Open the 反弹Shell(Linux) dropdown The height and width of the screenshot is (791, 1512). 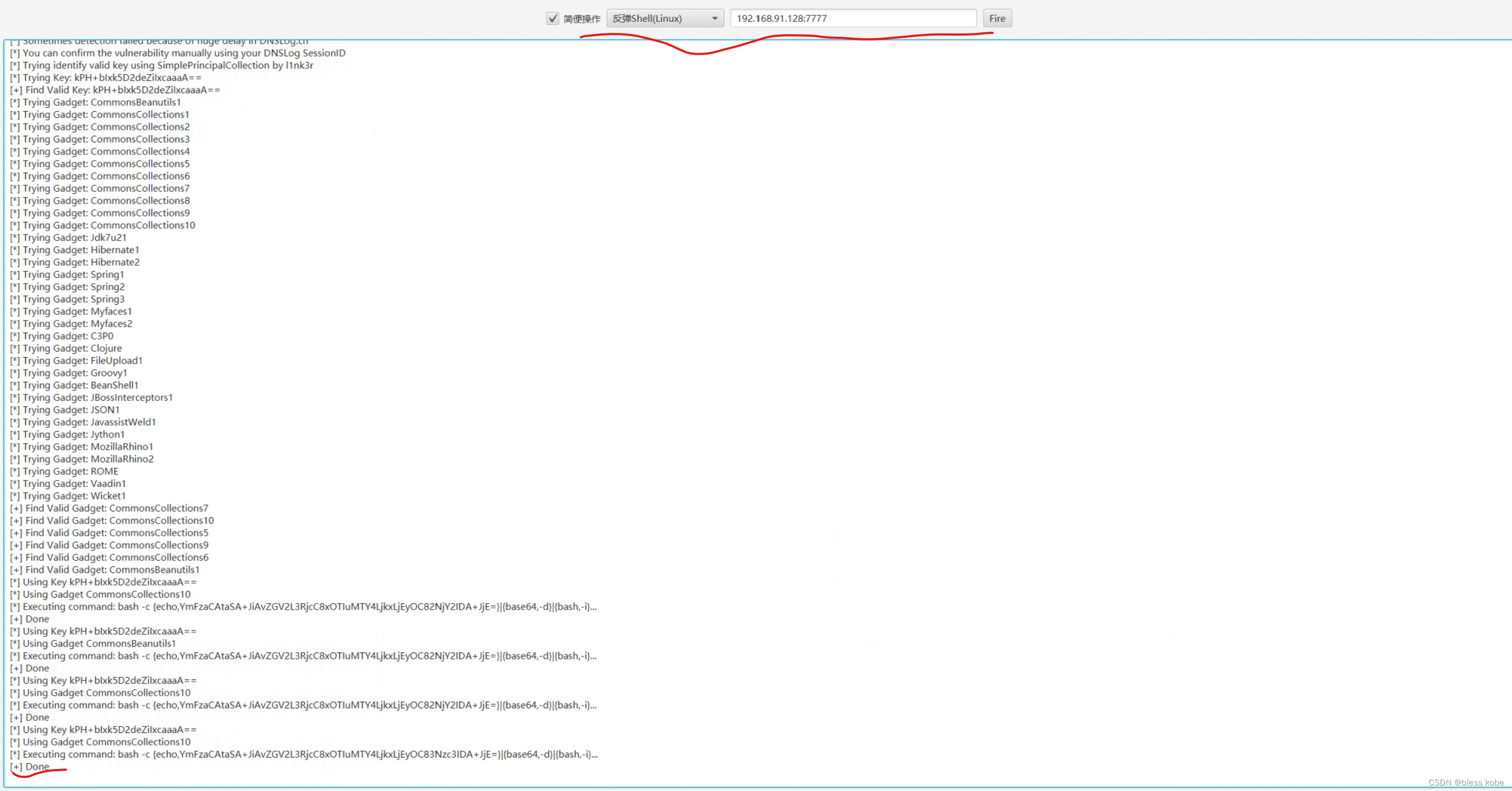[x=665, y=18]
